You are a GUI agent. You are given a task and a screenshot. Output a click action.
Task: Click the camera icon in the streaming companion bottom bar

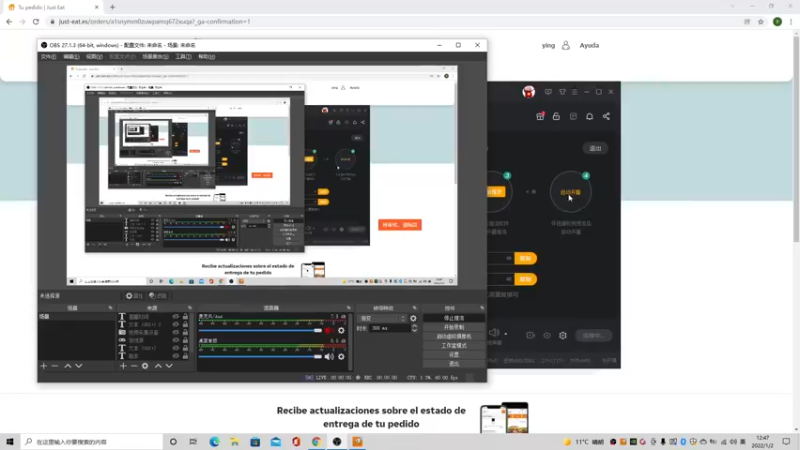[531, 335]
